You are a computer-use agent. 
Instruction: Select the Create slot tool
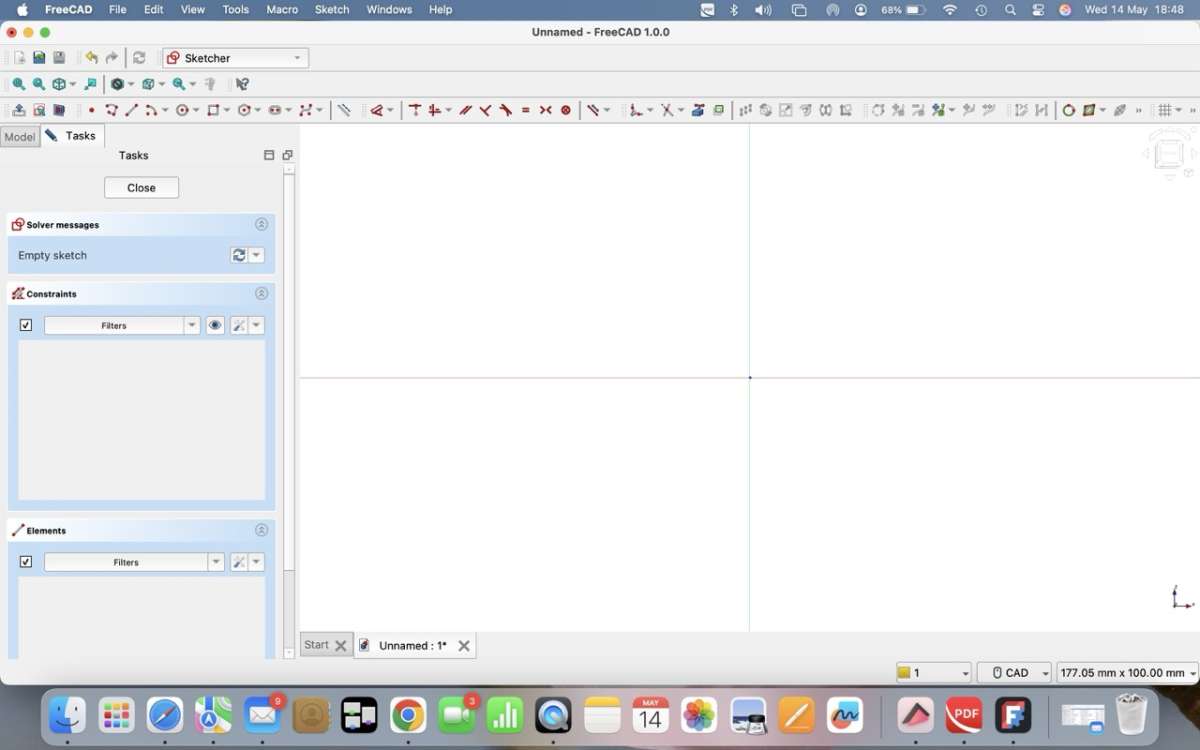tap(275, 110)
